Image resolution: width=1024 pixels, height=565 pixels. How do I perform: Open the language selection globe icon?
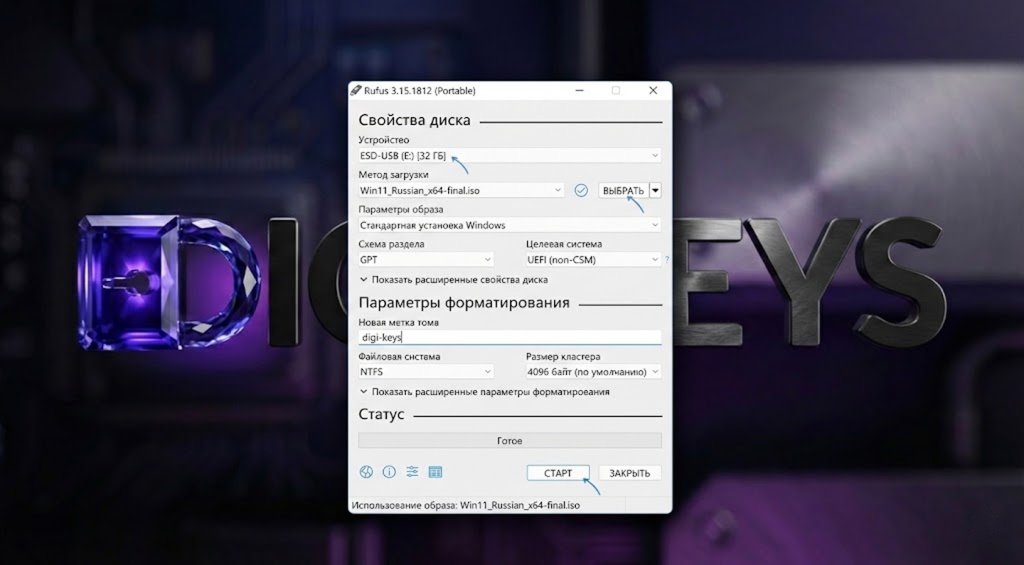[x=366, y=472]
